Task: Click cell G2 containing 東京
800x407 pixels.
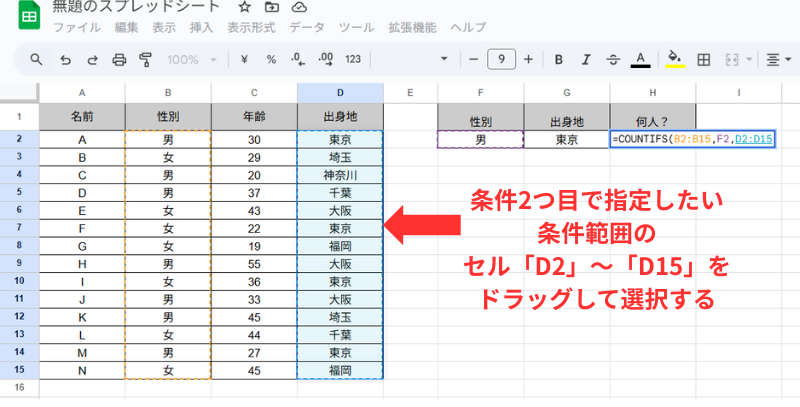Action: click(x=566, y=139)
